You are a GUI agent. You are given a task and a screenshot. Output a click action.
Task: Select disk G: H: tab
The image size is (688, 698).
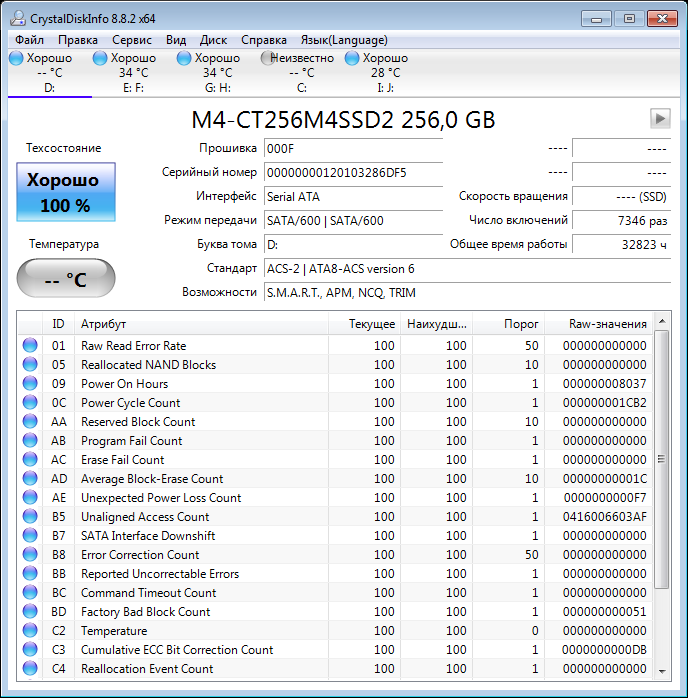pyautogui.click(x=218, y=73)
